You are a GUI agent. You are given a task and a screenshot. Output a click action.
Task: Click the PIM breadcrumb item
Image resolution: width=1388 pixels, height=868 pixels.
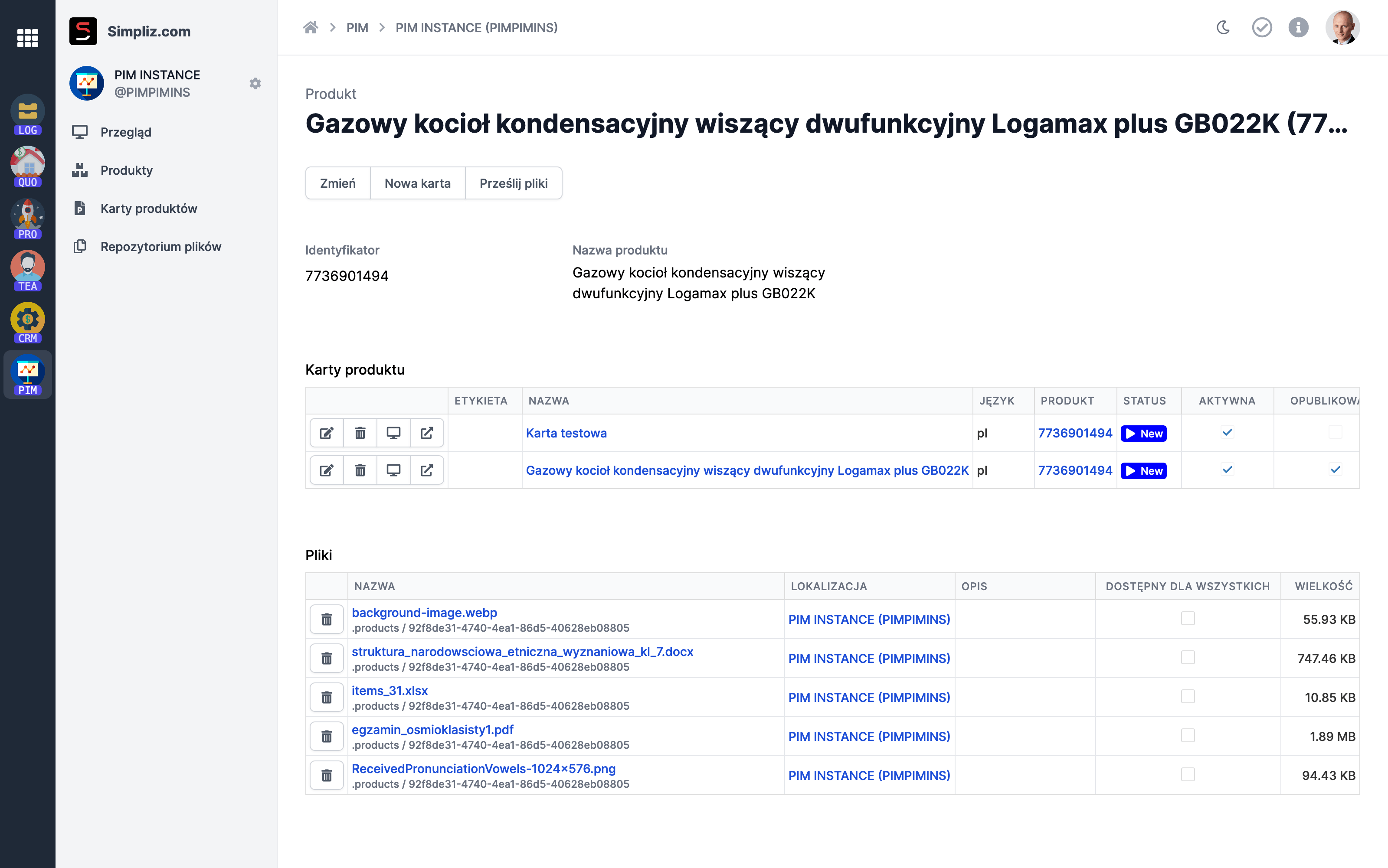pos(357,28)
